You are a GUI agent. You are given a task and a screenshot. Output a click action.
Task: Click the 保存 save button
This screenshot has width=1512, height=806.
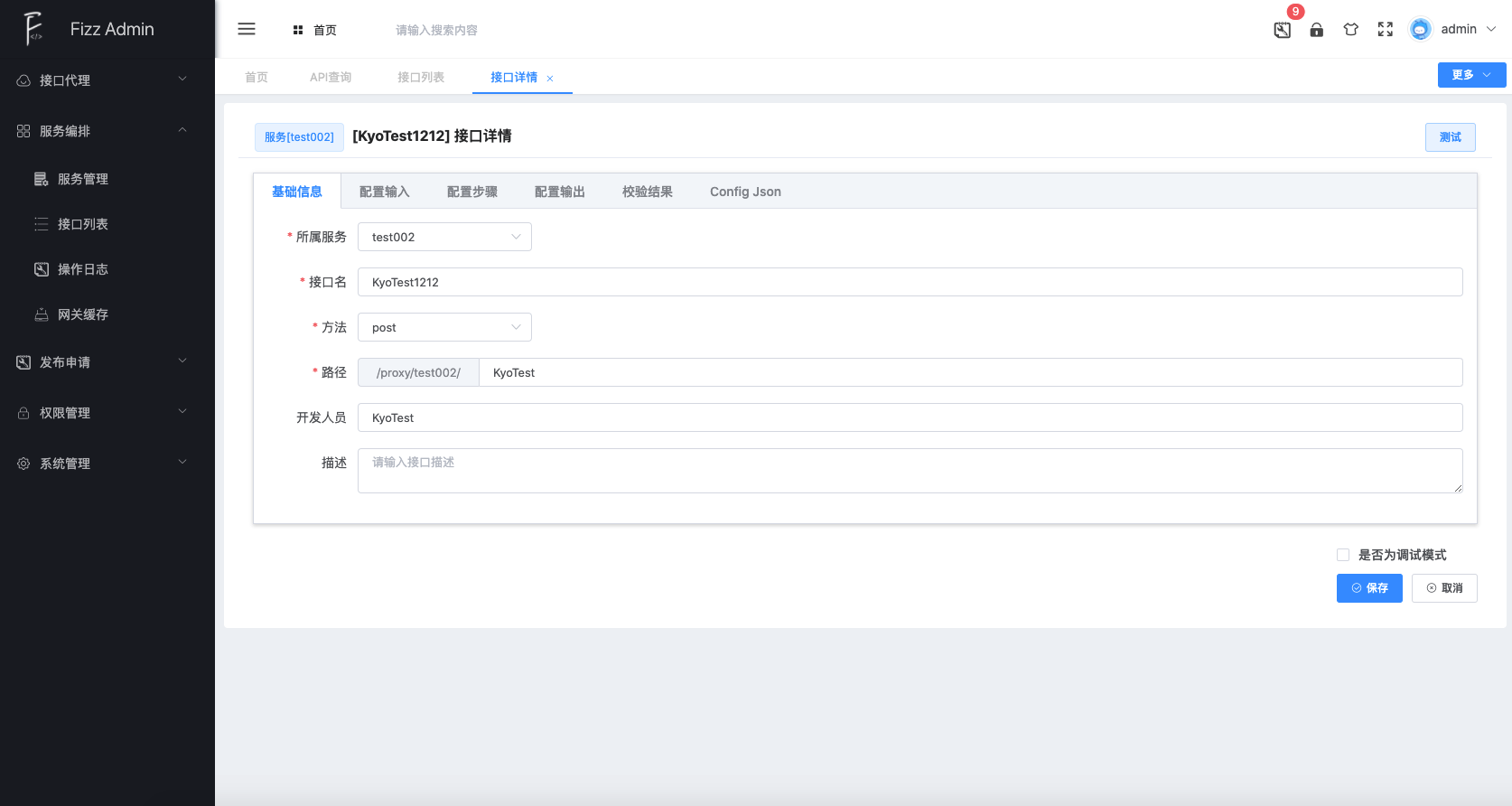1369,588
